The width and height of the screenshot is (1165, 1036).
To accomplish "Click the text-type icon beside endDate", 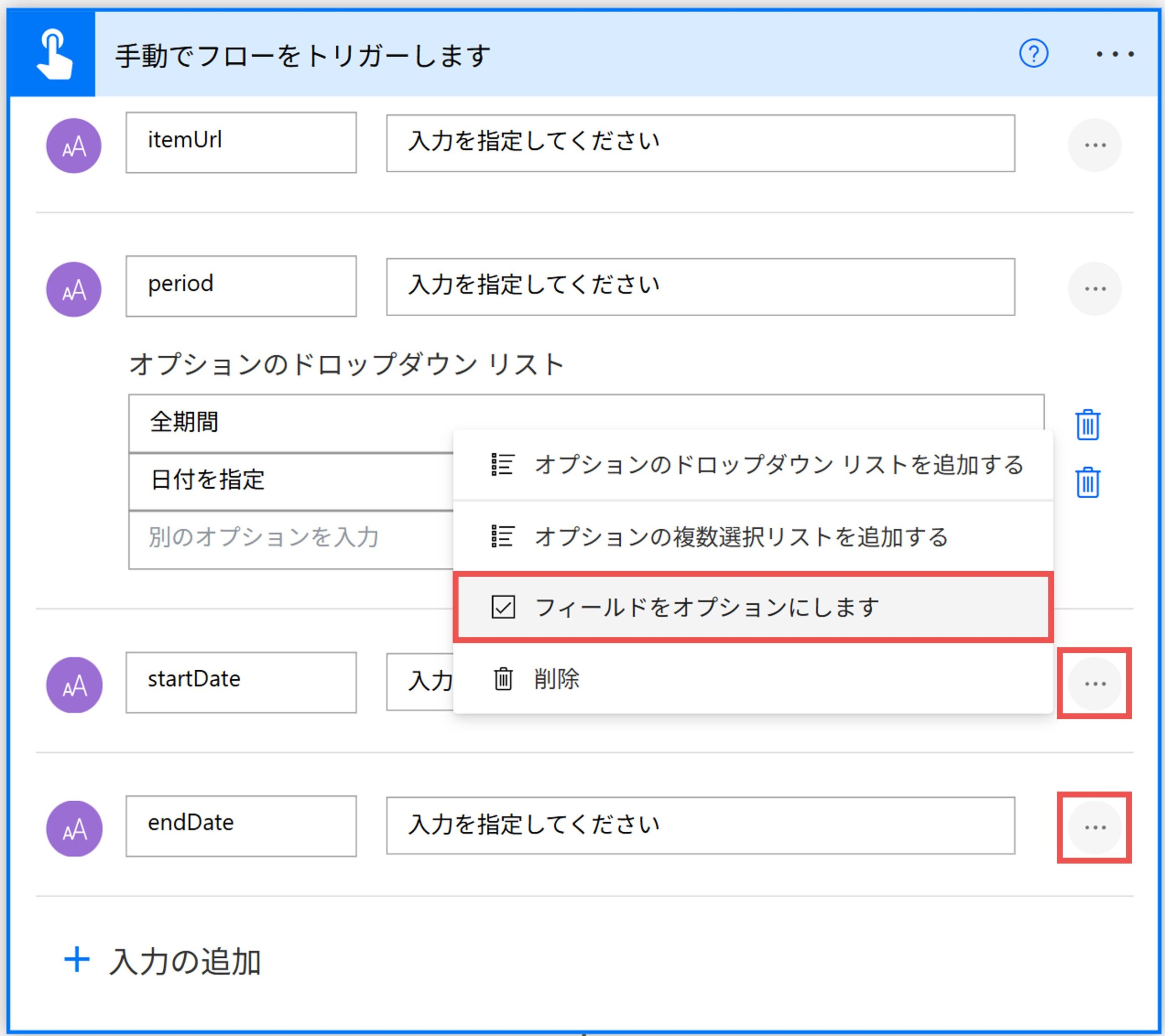I will (74, 828).
